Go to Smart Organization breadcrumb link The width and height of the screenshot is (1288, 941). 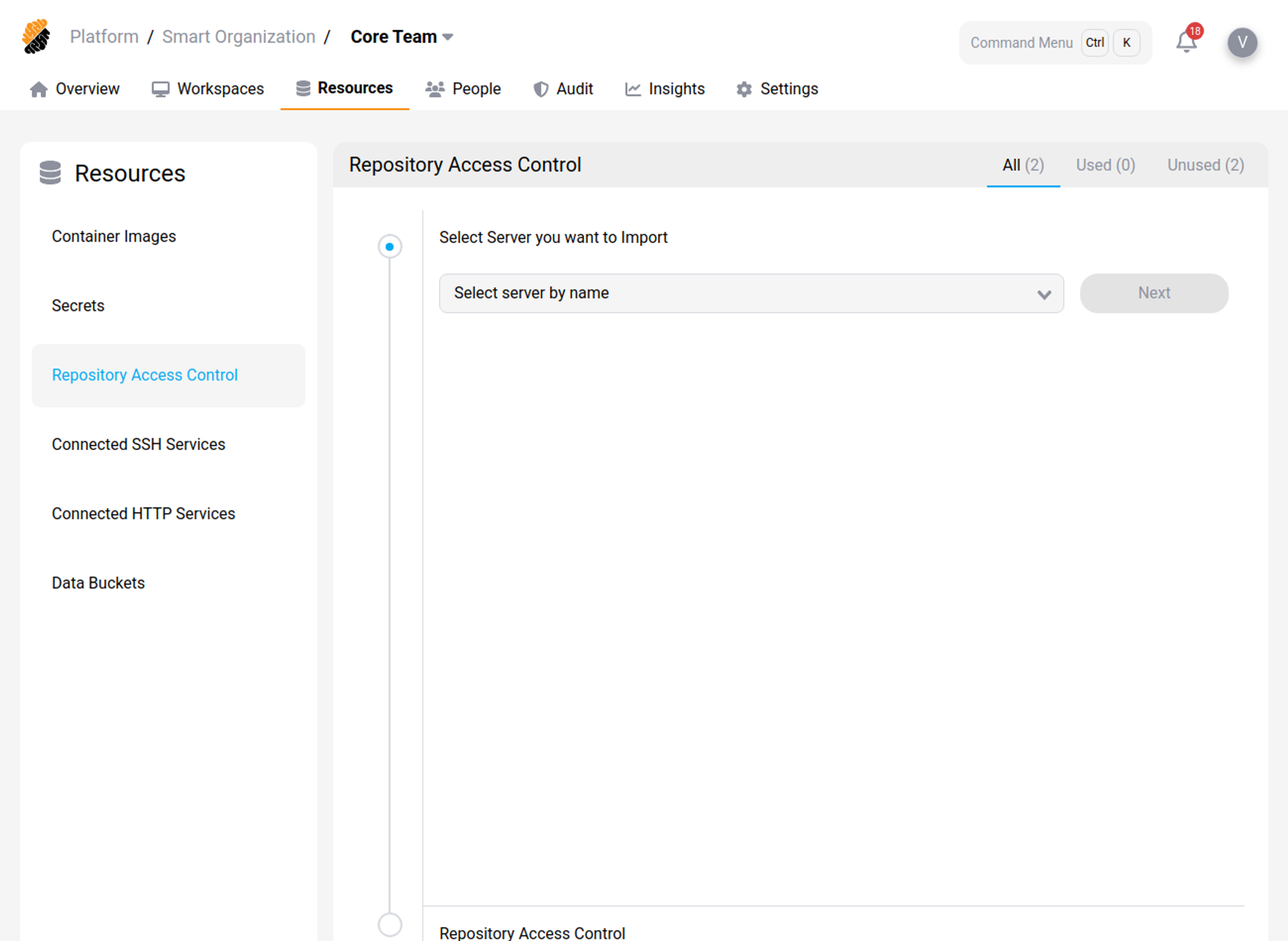point(239,37)
